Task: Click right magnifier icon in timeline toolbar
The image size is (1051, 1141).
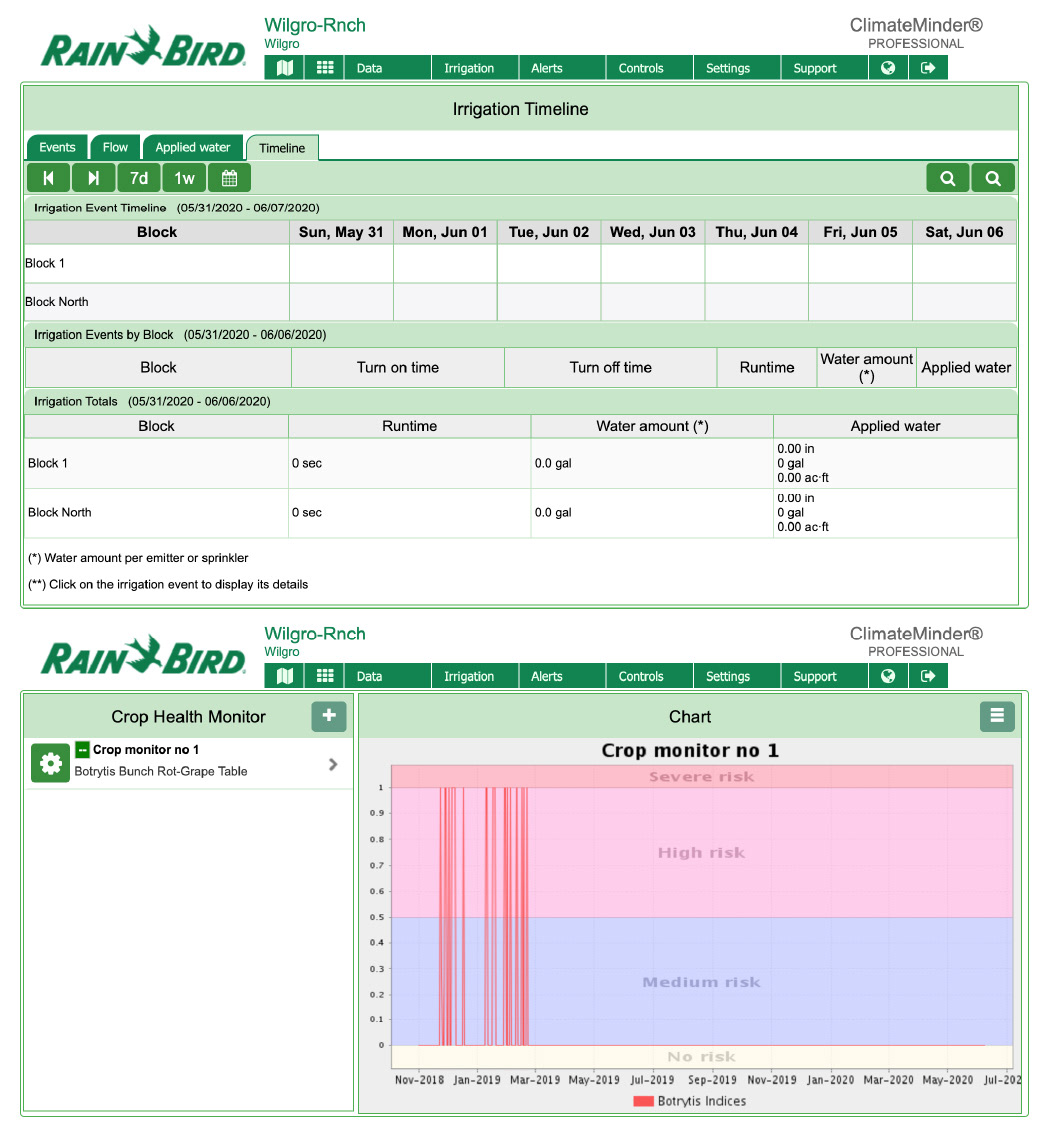Action: click(993, 178)
